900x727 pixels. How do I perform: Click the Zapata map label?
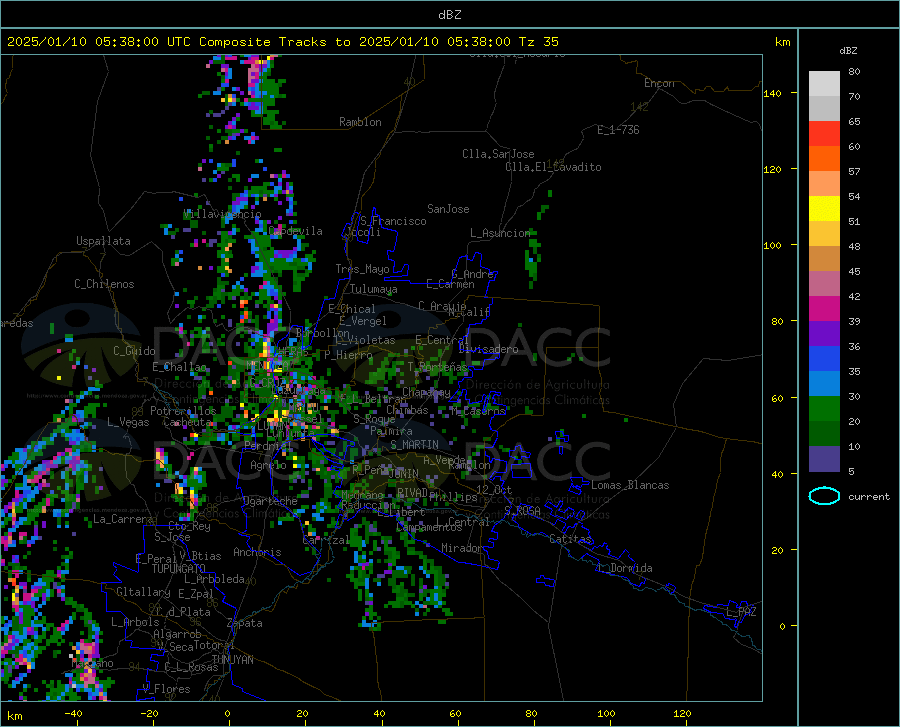coord(245,623)
